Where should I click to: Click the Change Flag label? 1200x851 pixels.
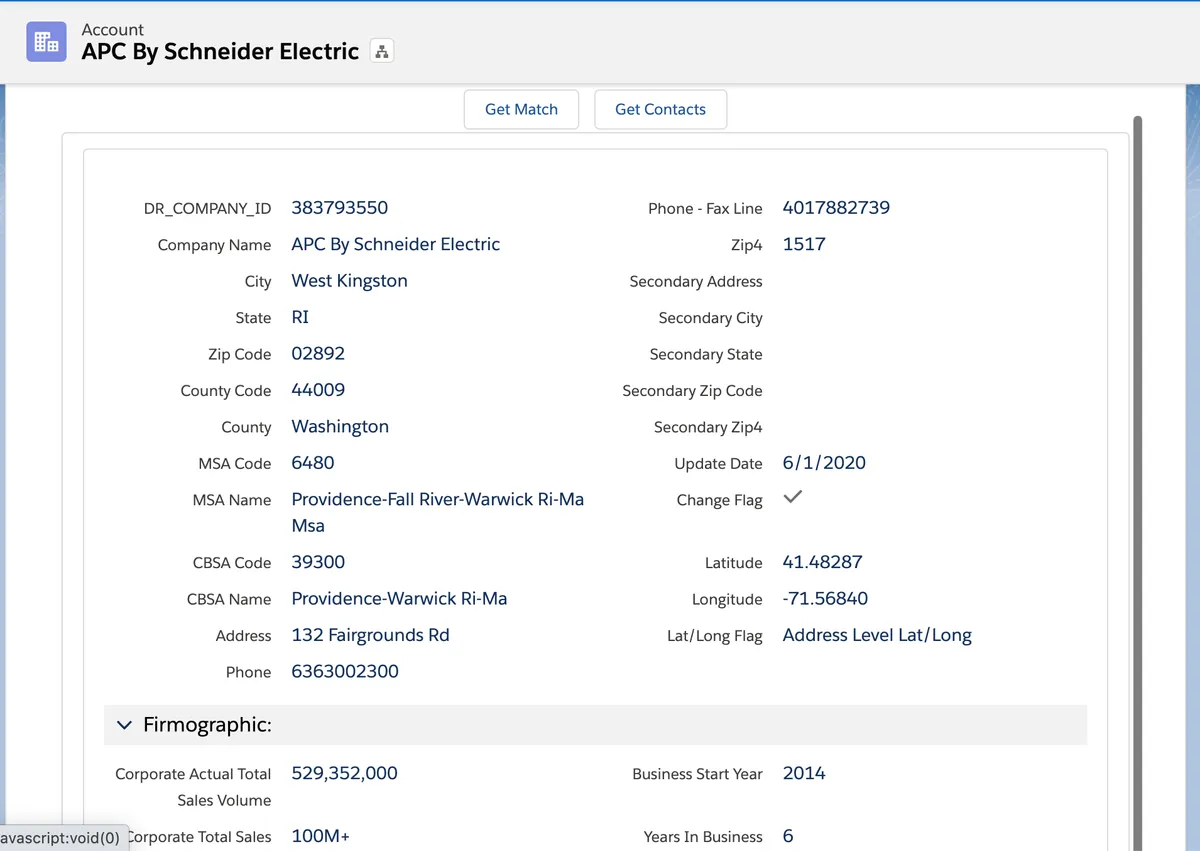tap(719, 500)
